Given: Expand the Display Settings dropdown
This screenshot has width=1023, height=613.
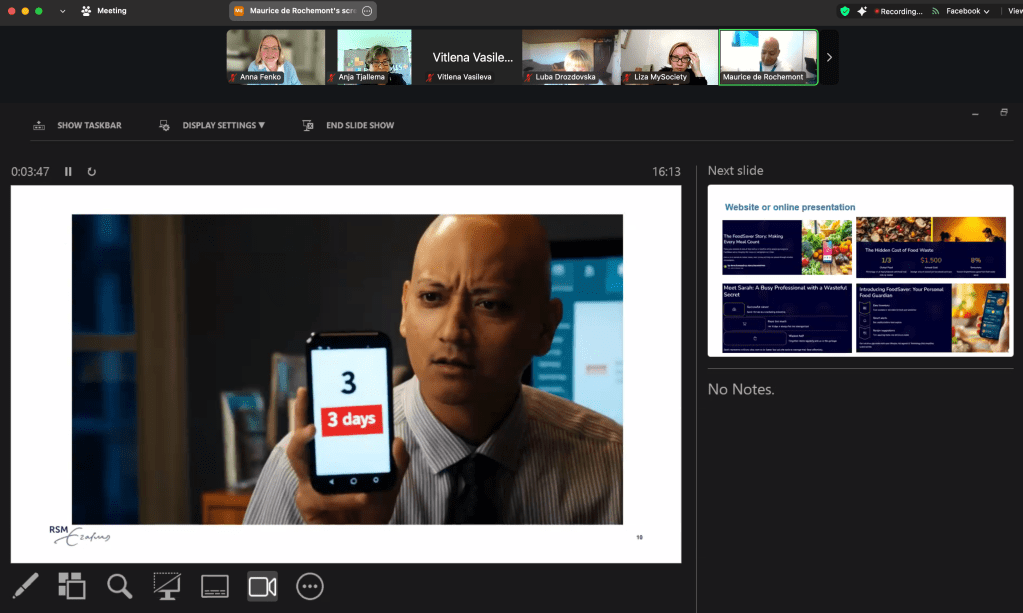Looking at the screenshot, I should pos(212,126).
